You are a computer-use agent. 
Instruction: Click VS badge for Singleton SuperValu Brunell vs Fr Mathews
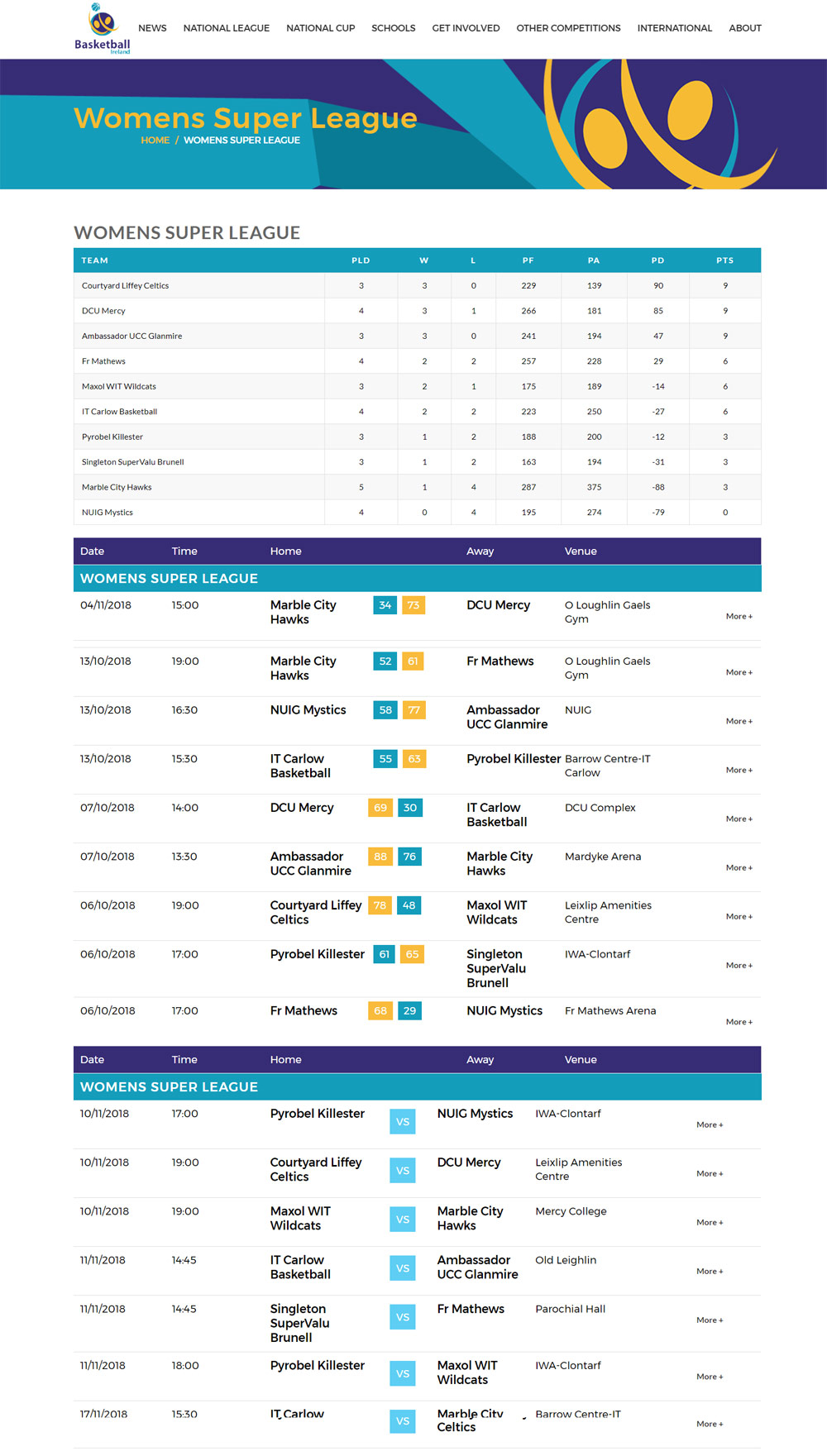coord(403,1317)
